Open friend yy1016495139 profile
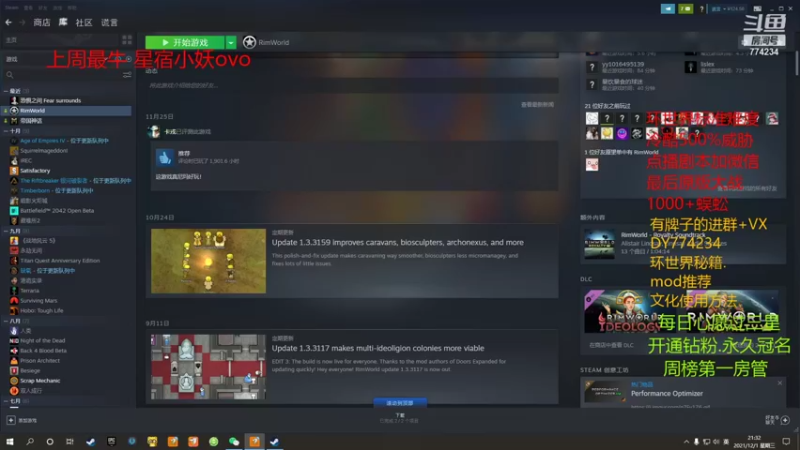 621,67
